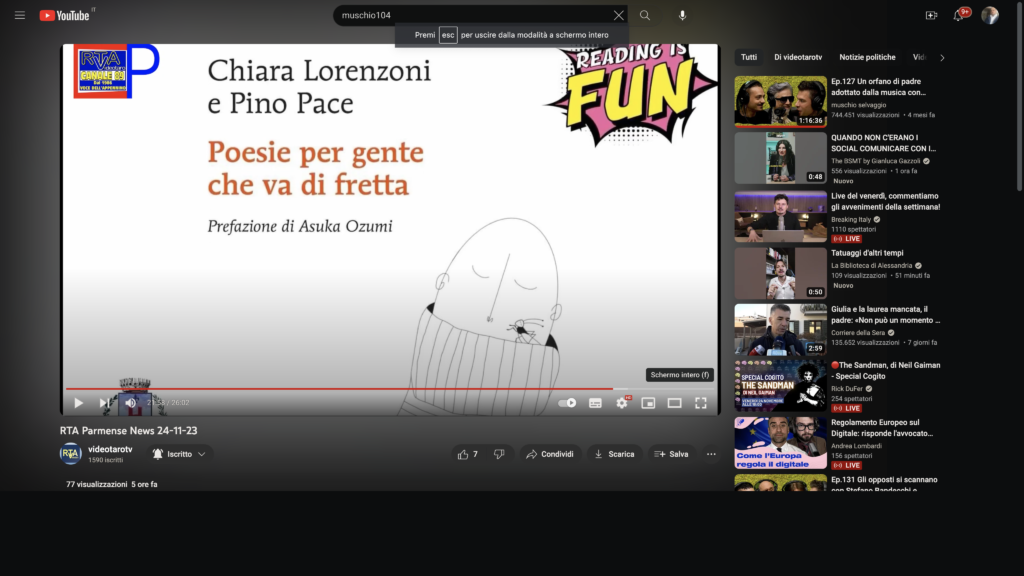Viewport: 1024px width, 576px height.
Task: Open the notifications bell
Action: (x=958, y=15)
